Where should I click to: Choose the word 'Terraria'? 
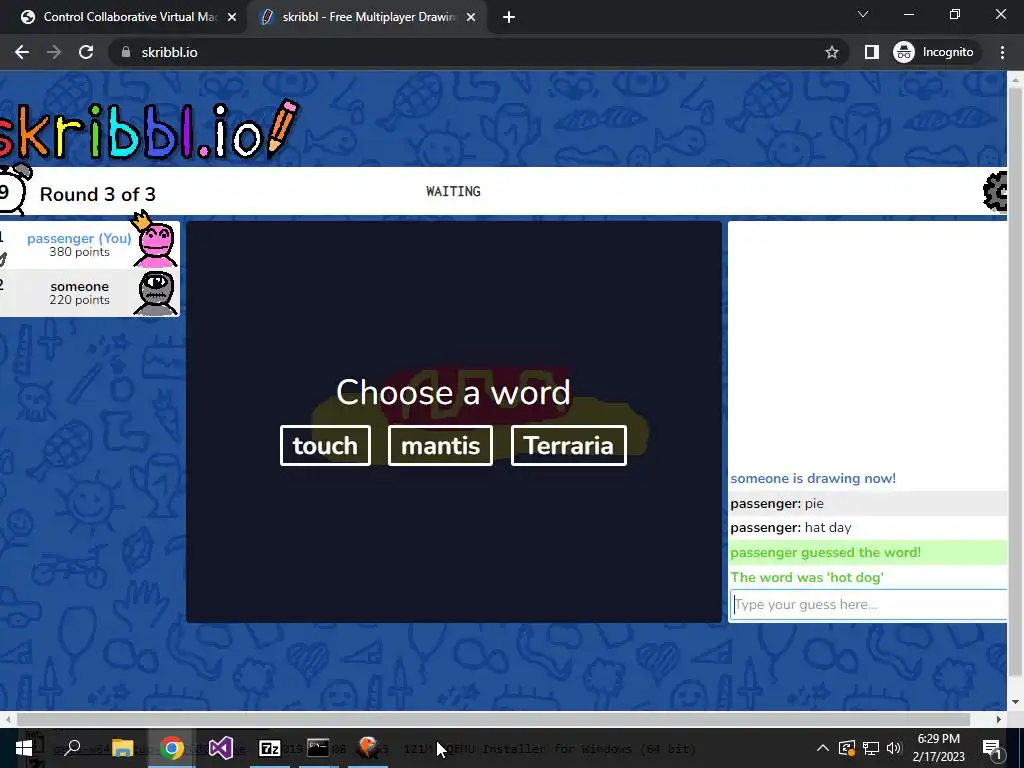pyautogui.click(x=569, y=445)
